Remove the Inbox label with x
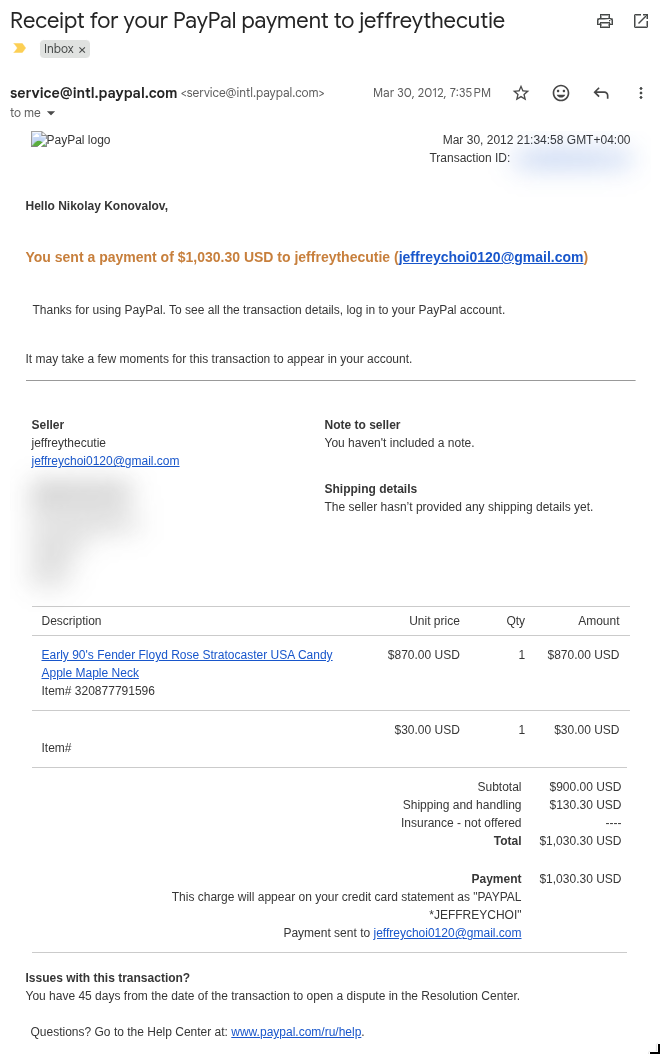The width and height of the screenshot is (660, 1054). click(82, 50)
